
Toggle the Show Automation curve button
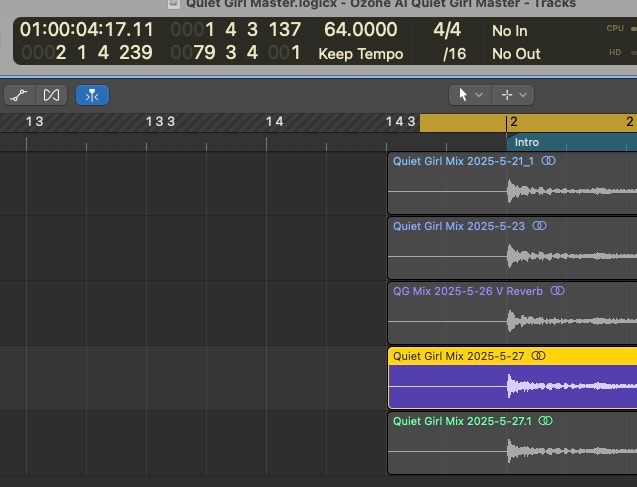pyautogui.click(x=19, y=95)
